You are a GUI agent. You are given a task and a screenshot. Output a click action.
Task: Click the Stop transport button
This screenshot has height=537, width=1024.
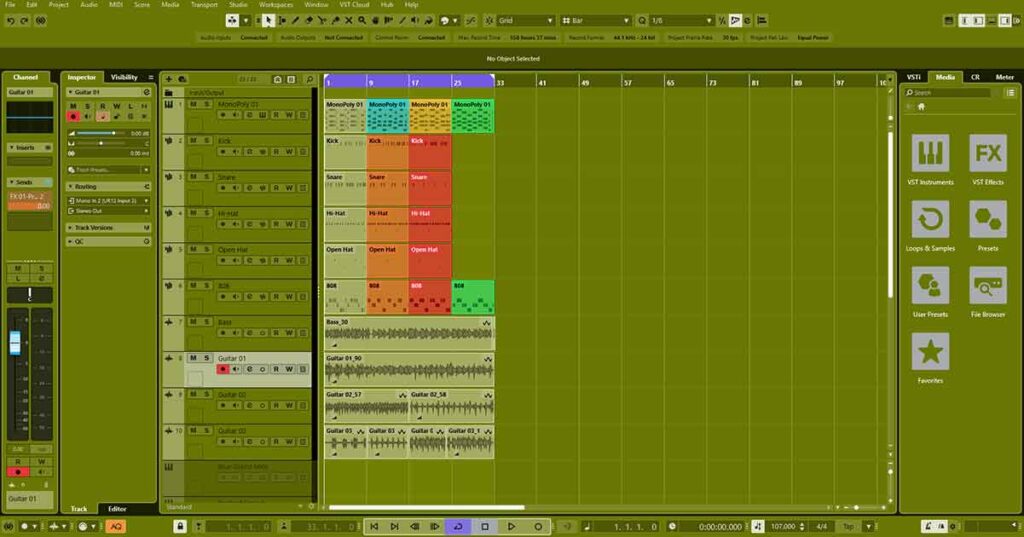click(x=485, y=527)
